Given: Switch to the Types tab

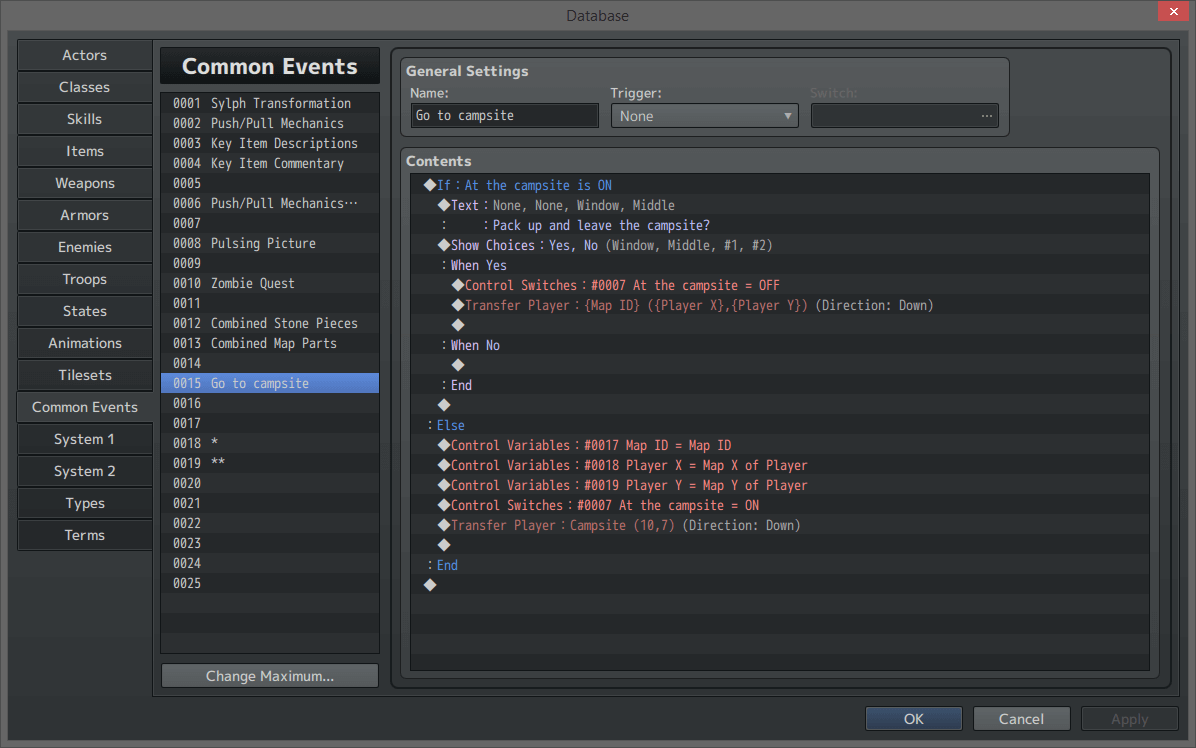Looking at the screenshot, I should (x=85, y=503).
